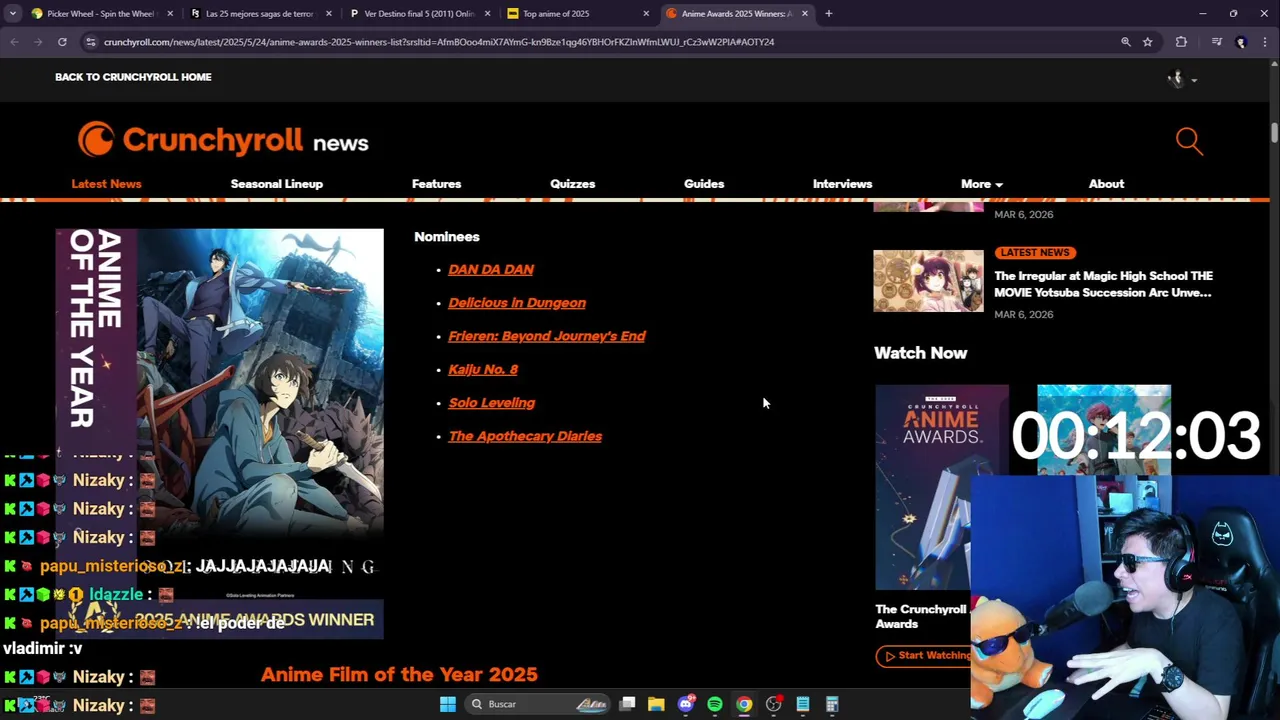The image size is (1280, 720).
Task: Open the About menu item
Action: [1106, 184]
